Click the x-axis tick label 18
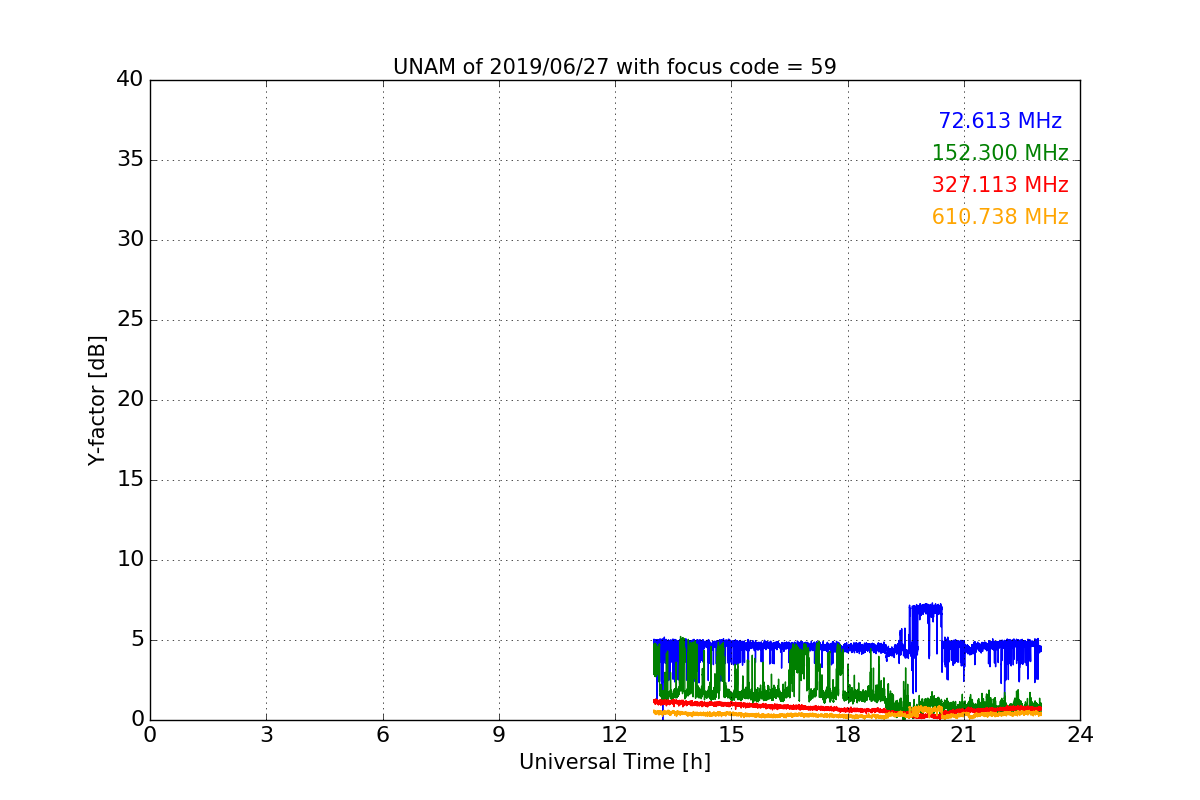 click(x=848, y=735)
